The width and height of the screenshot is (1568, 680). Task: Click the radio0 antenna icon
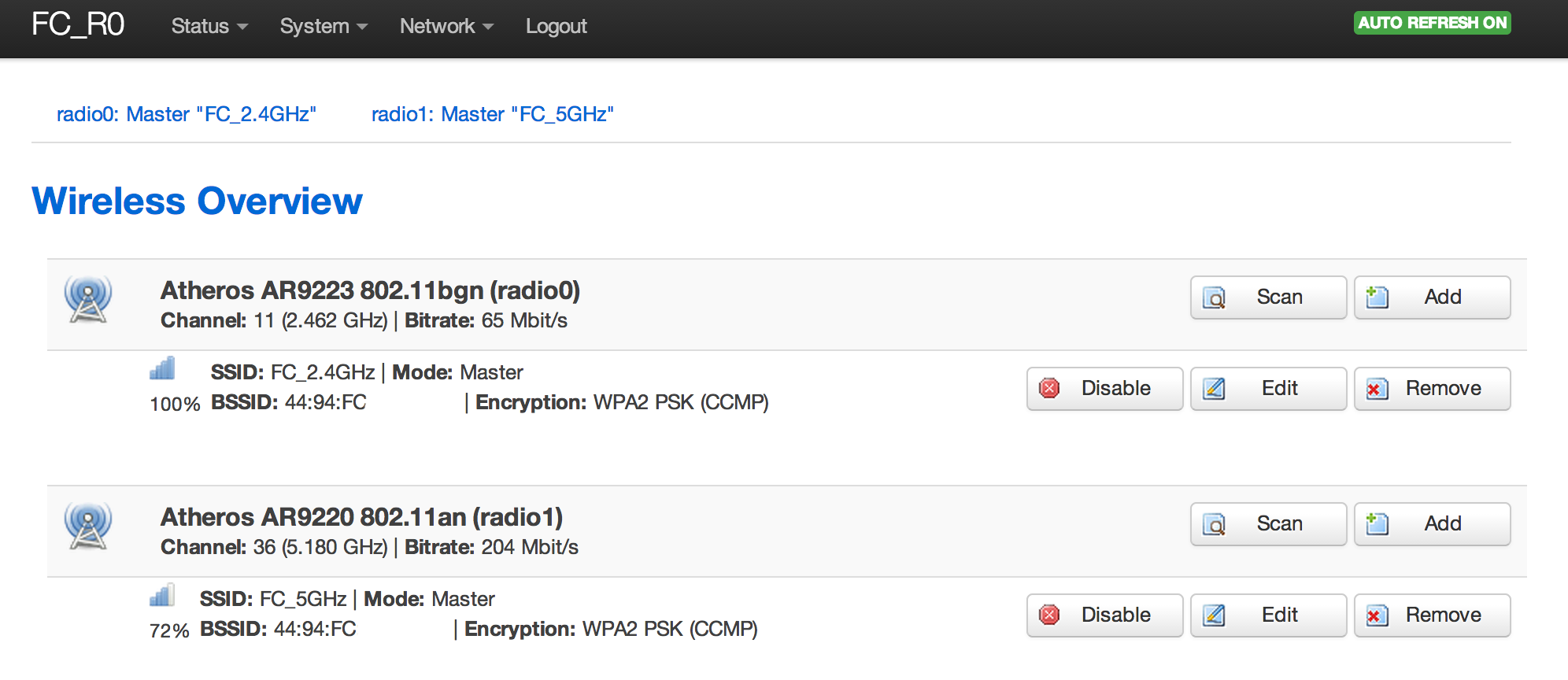[88, 299]
